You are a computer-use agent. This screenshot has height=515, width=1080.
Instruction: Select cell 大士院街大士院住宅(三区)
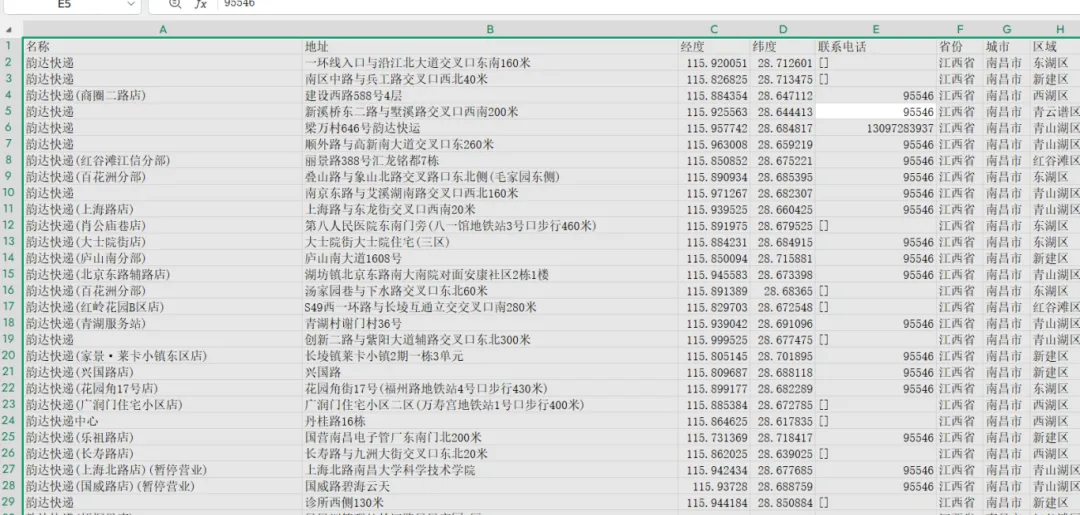point(490,242)
